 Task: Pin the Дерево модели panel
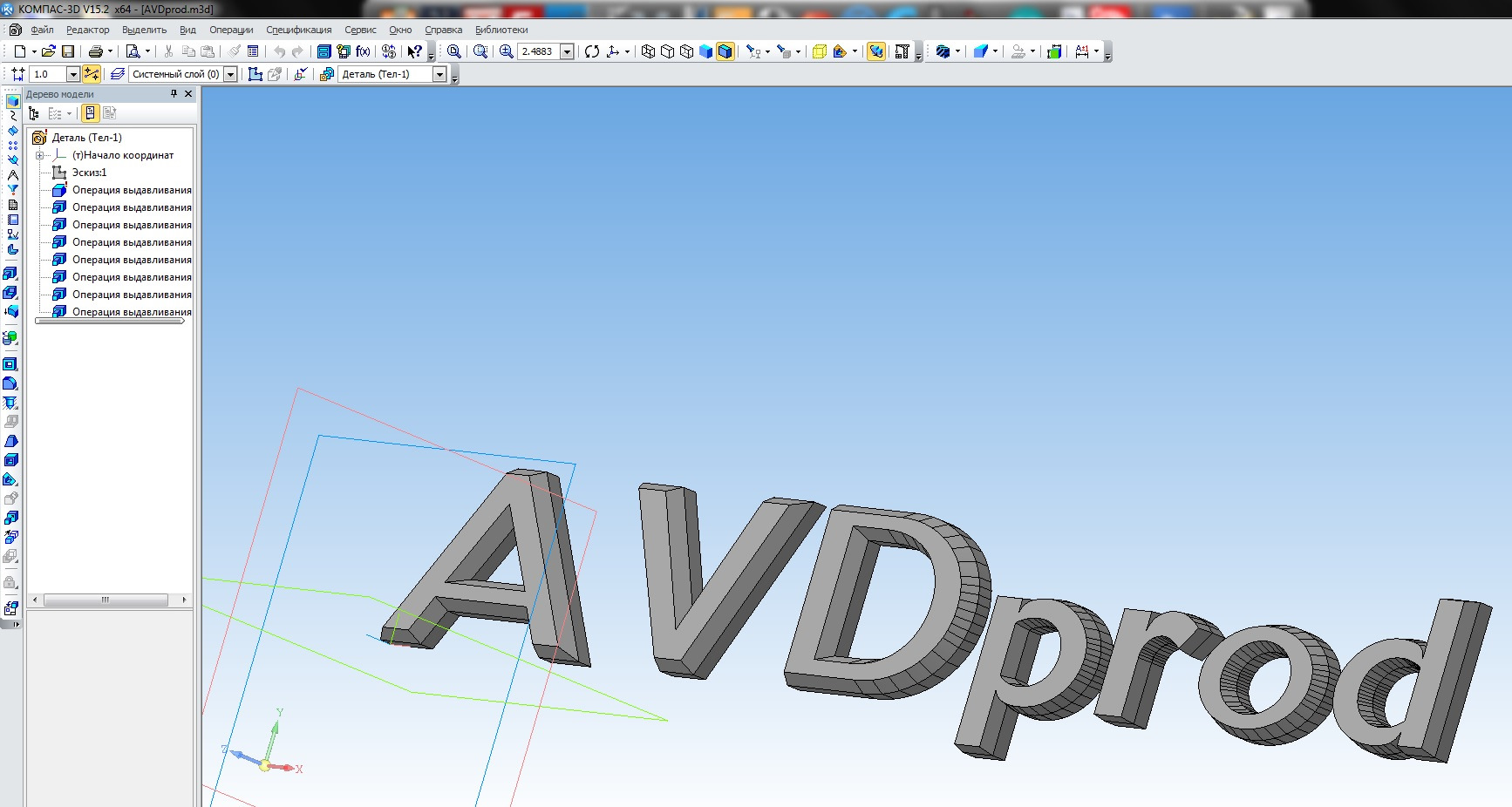coord(174,93)
